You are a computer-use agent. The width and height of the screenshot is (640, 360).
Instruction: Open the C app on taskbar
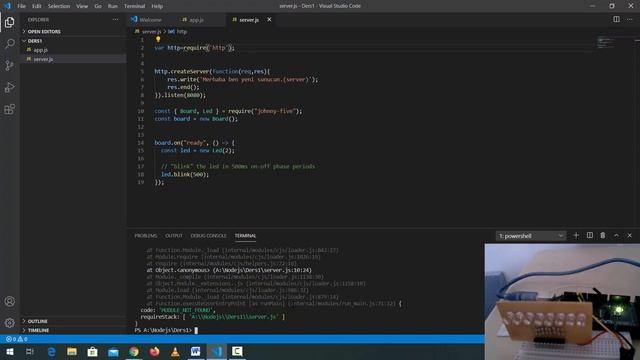[x=237, y=351]
